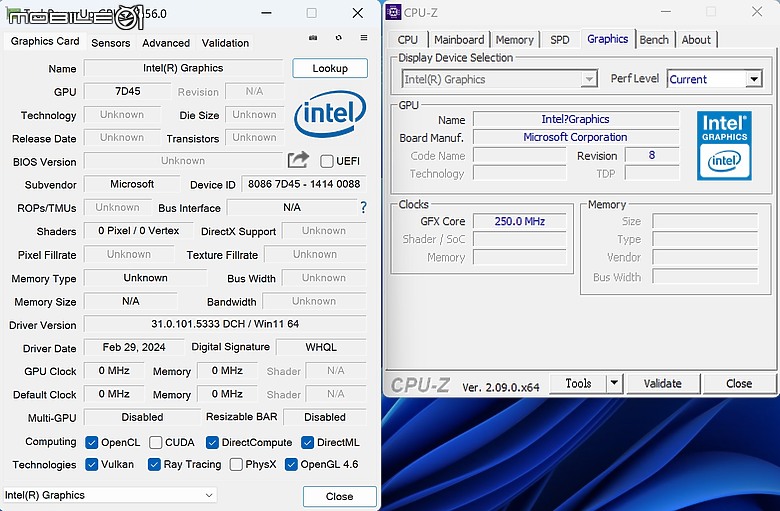This screenshot has height=511, width=780.
Task: Switch to the CPU tab in CPU-Z
Action: point(407,40)
